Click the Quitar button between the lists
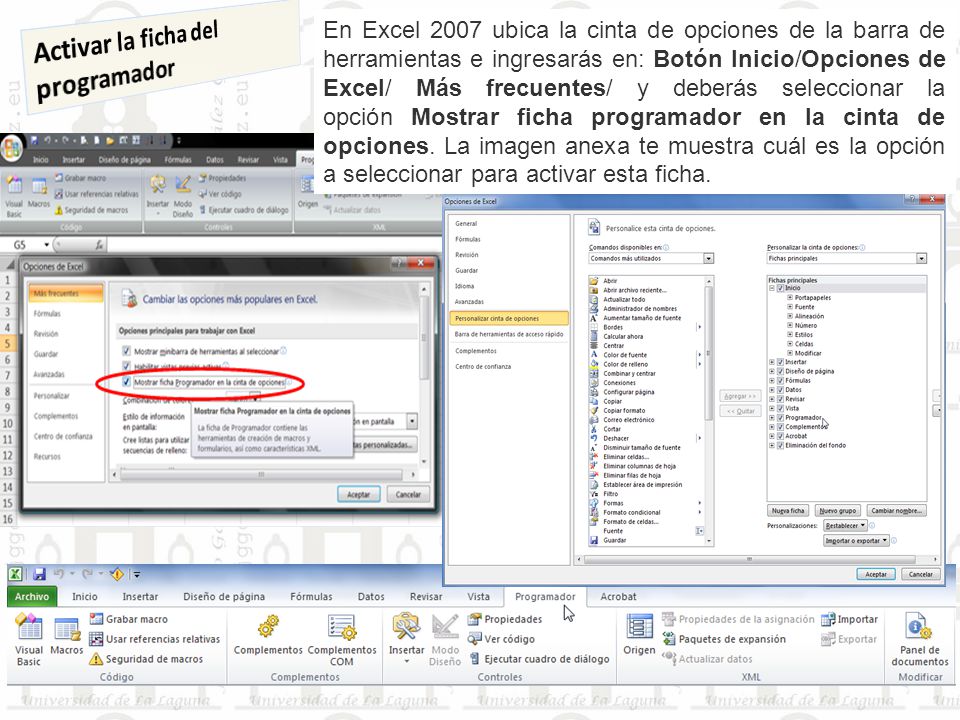This screenshot has width=960, height=720. point(740,411)
